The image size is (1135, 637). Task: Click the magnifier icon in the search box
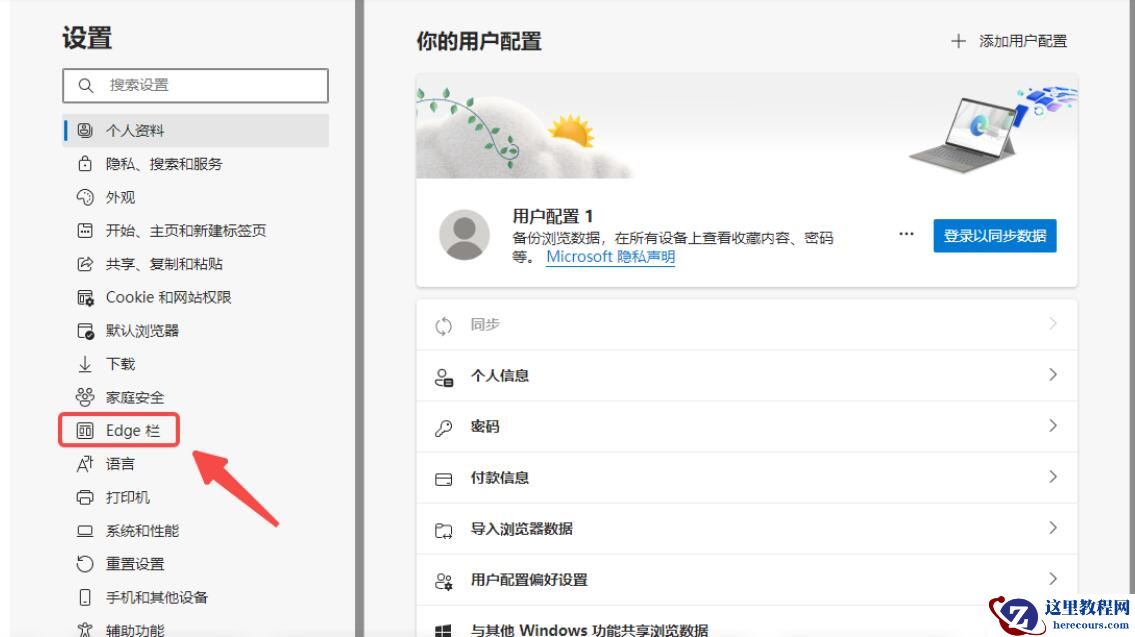coord(85,86)
